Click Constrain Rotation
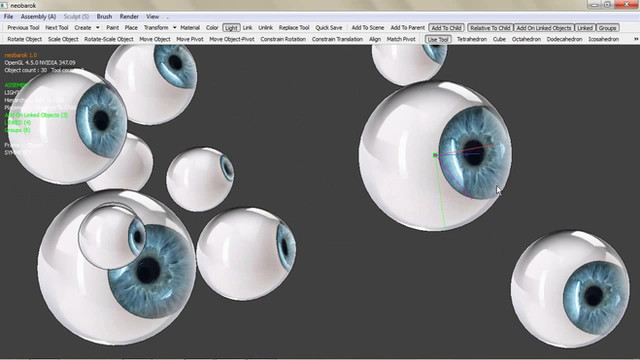The width and height of the screenshot is (640, 360). coord(283,39)
